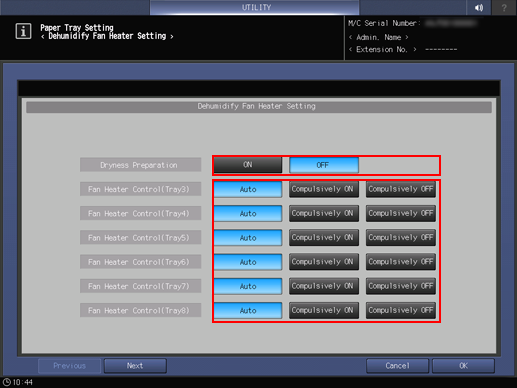Set Tray7 fan heater to Compulsively OFF
The height and width of the screenshot is (388, 517).
tap(401, 286)
